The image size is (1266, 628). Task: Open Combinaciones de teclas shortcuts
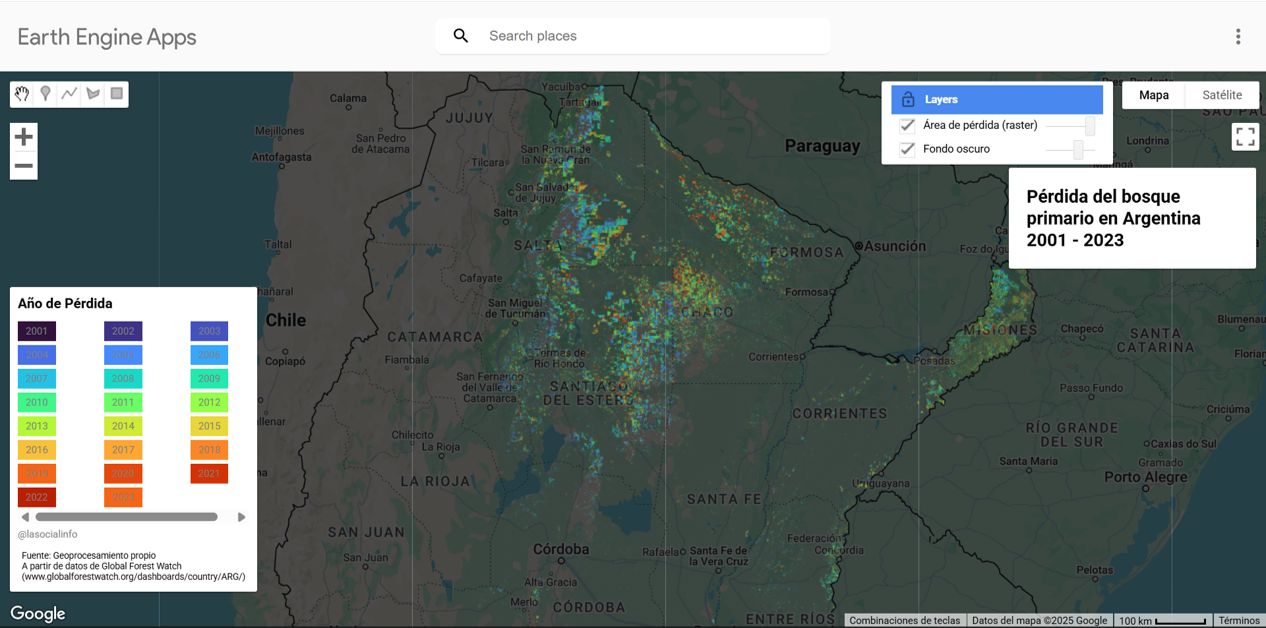(904, 621)
